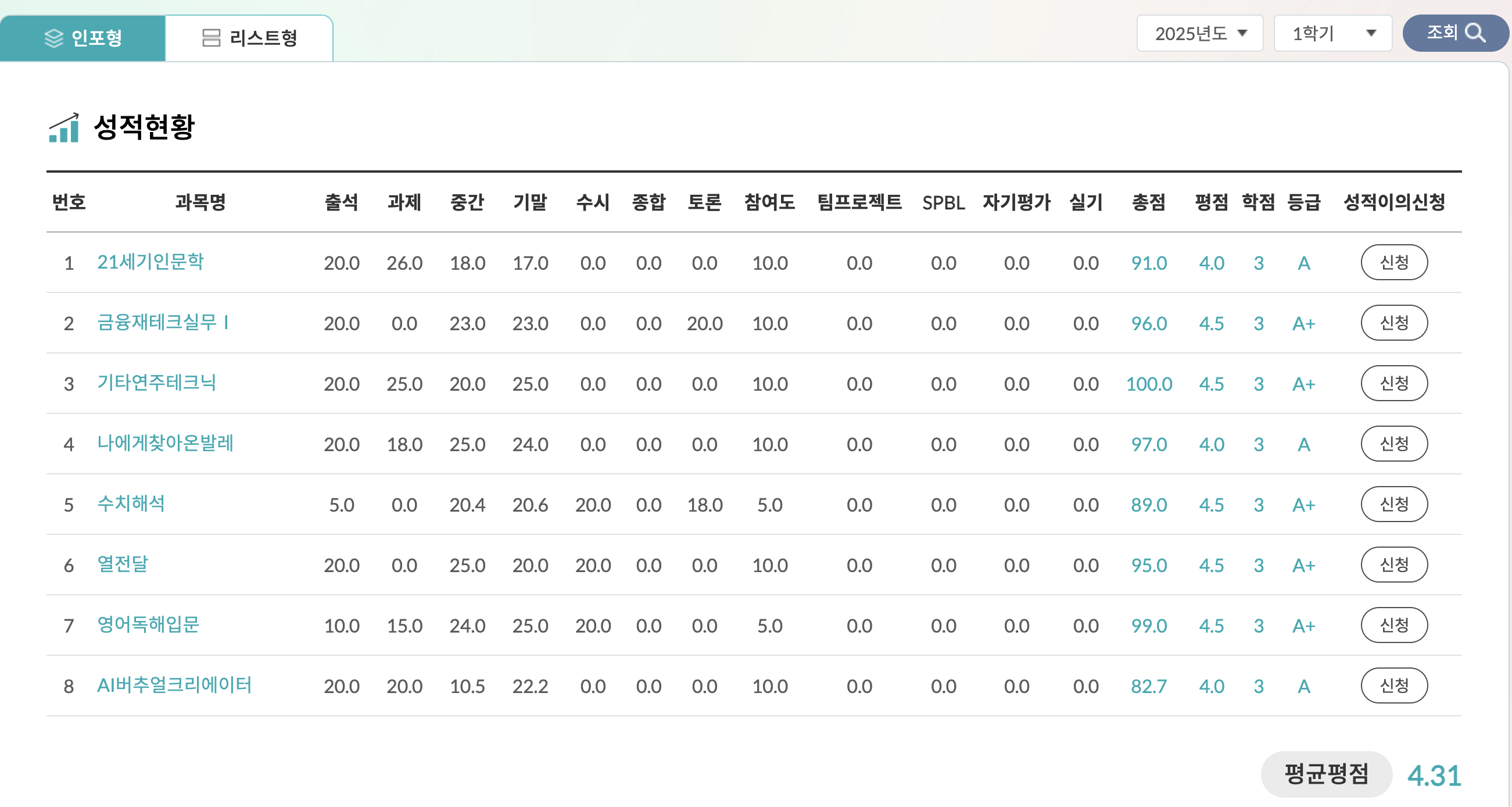Click the stacked layers icon on 인포형 tab
The height and width of the screenshot is (807, 1512).
53,38
